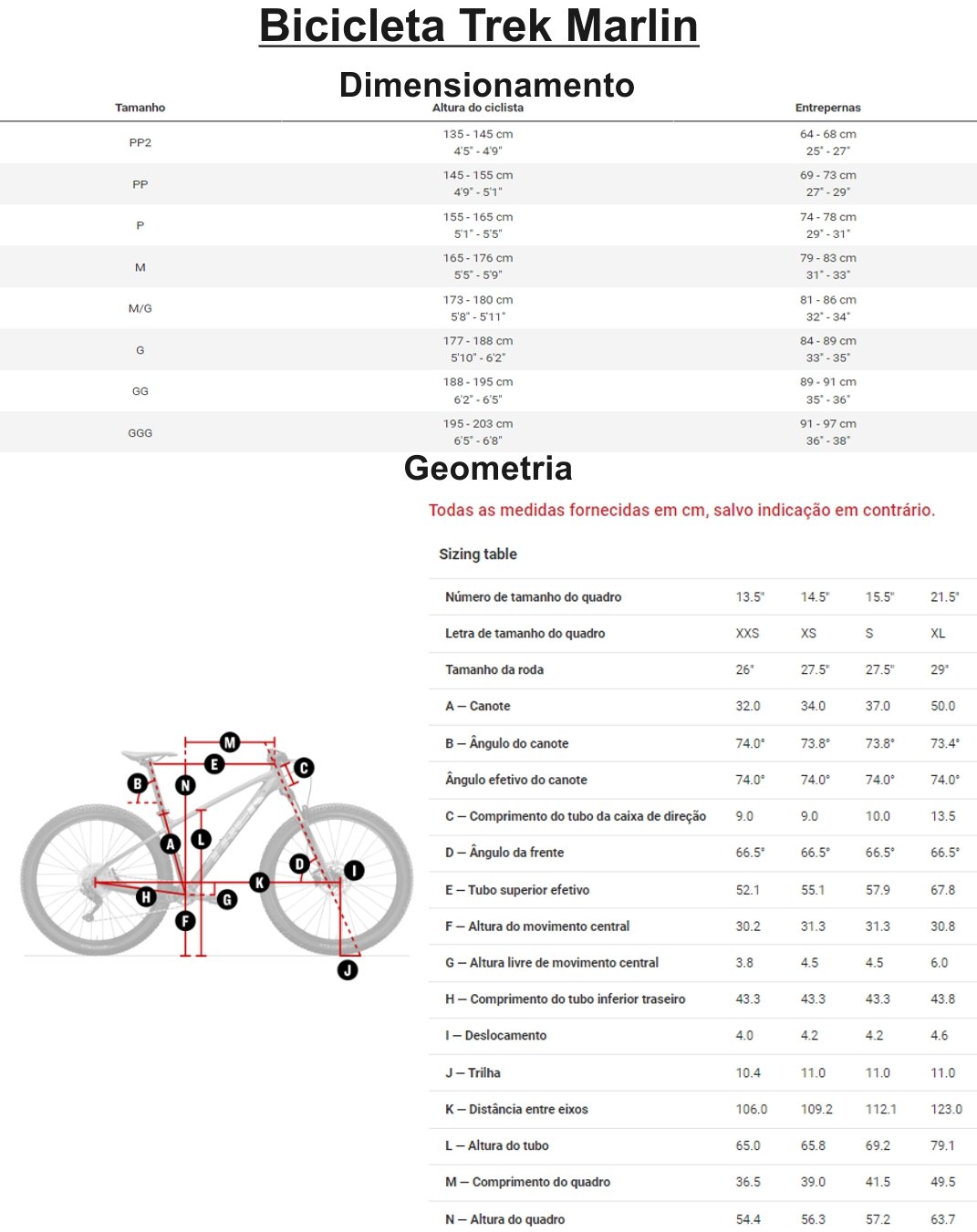Select the H marker on rear wheel
Image resolution: width=977 pixels, height=1232 pixels.
pyautogui.click(x=146, y=897)
